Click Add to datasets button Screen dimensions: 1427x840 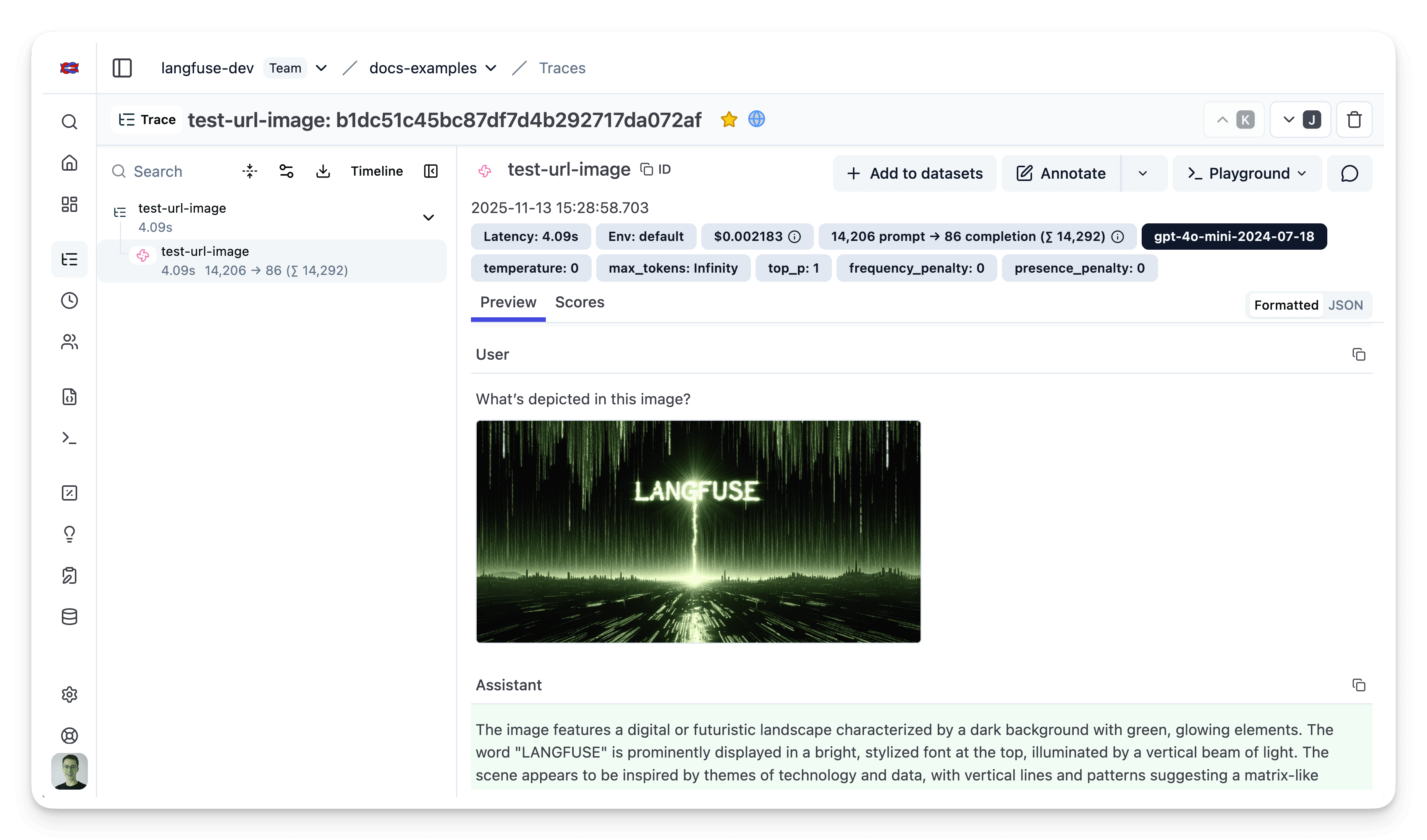(914, 174)
